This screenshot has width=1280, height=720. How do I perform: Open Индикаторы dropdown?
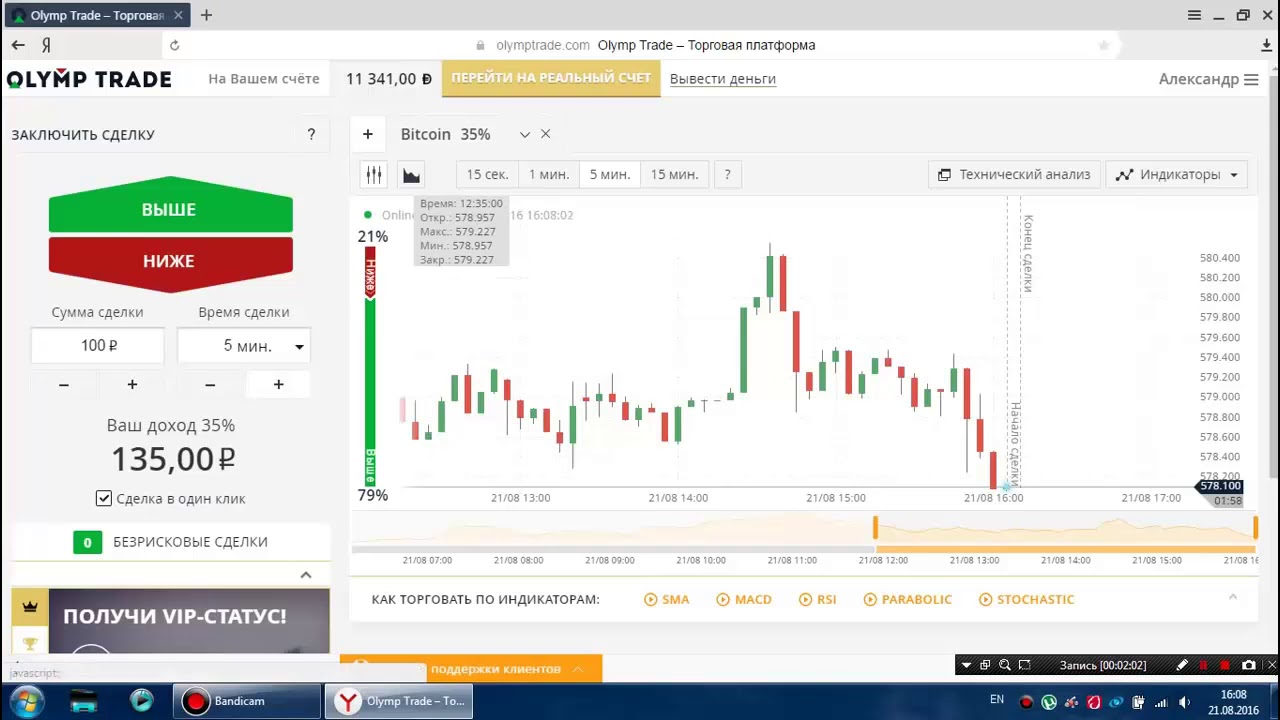[1177, 174]
